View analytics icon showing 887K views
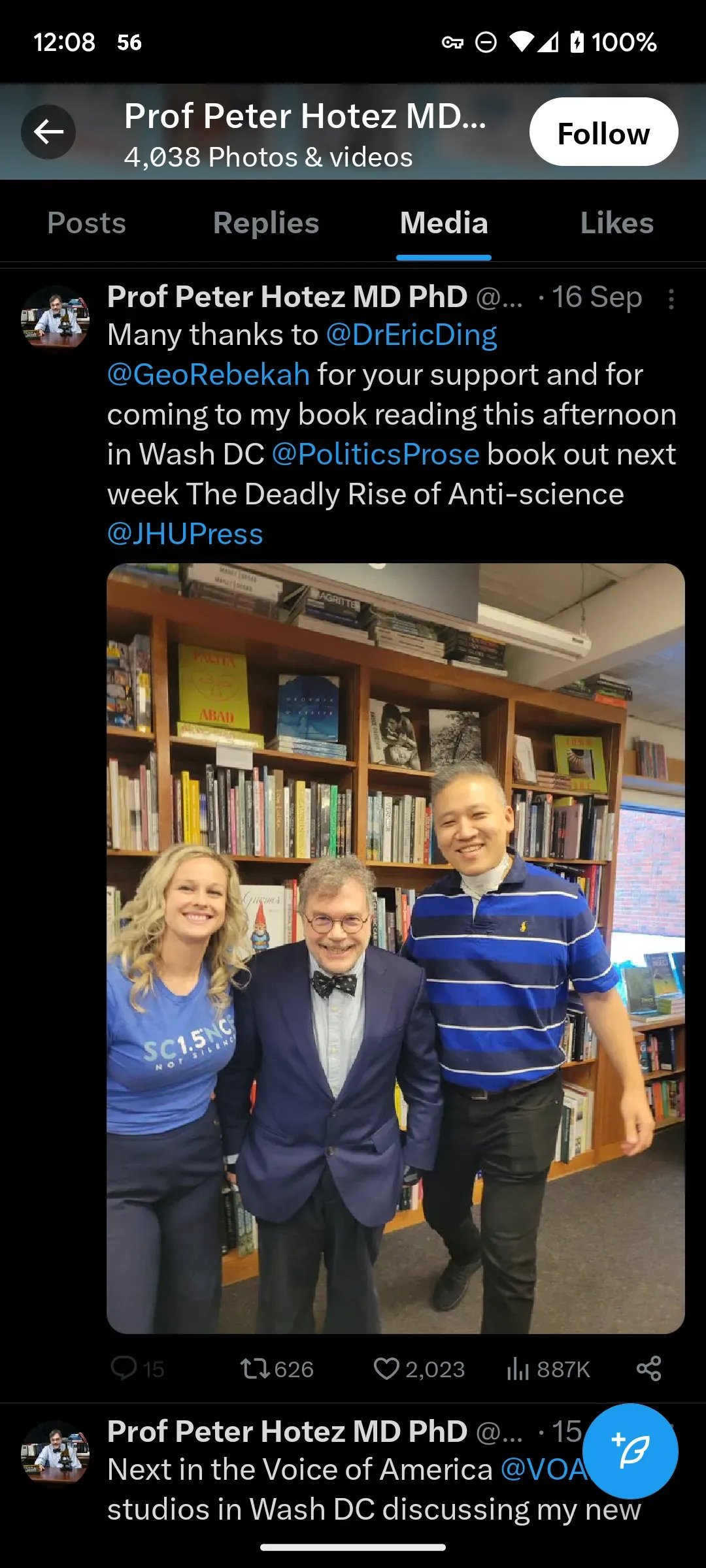The width and height of the screenshot is (706, 1568). (x=518, y=1368)
